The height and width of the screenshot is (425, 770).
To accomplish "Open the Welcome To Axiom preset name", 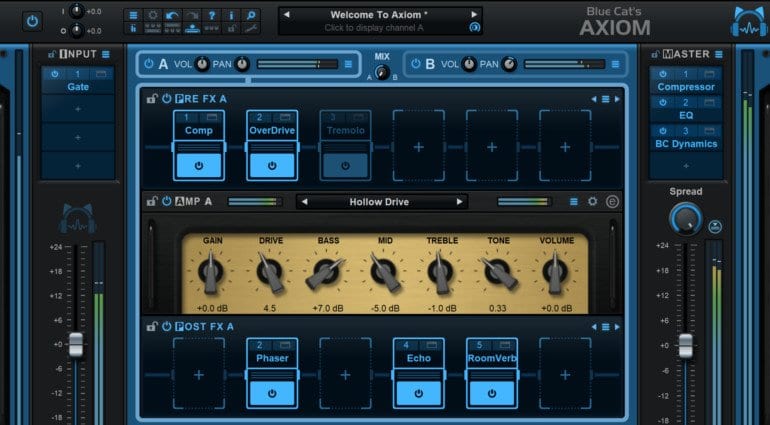I will click(379, 15).
